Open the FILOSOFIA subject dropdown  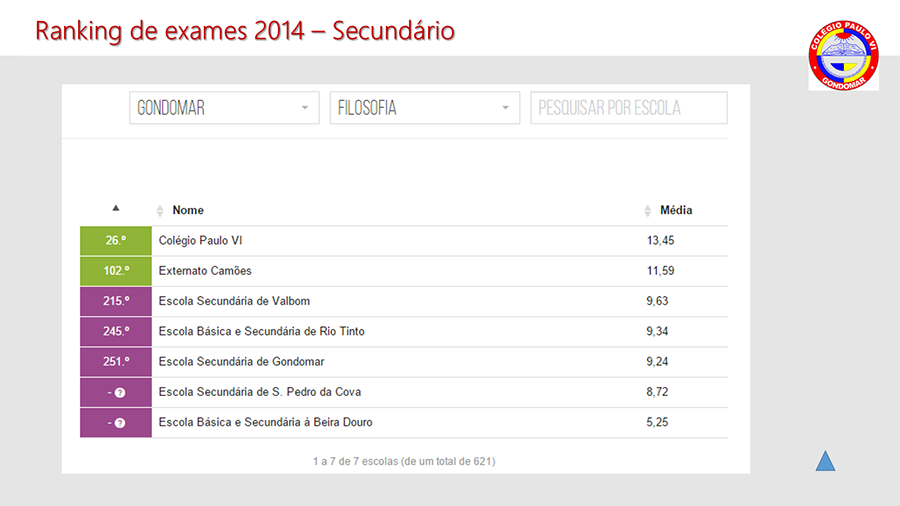click(425, 108)
